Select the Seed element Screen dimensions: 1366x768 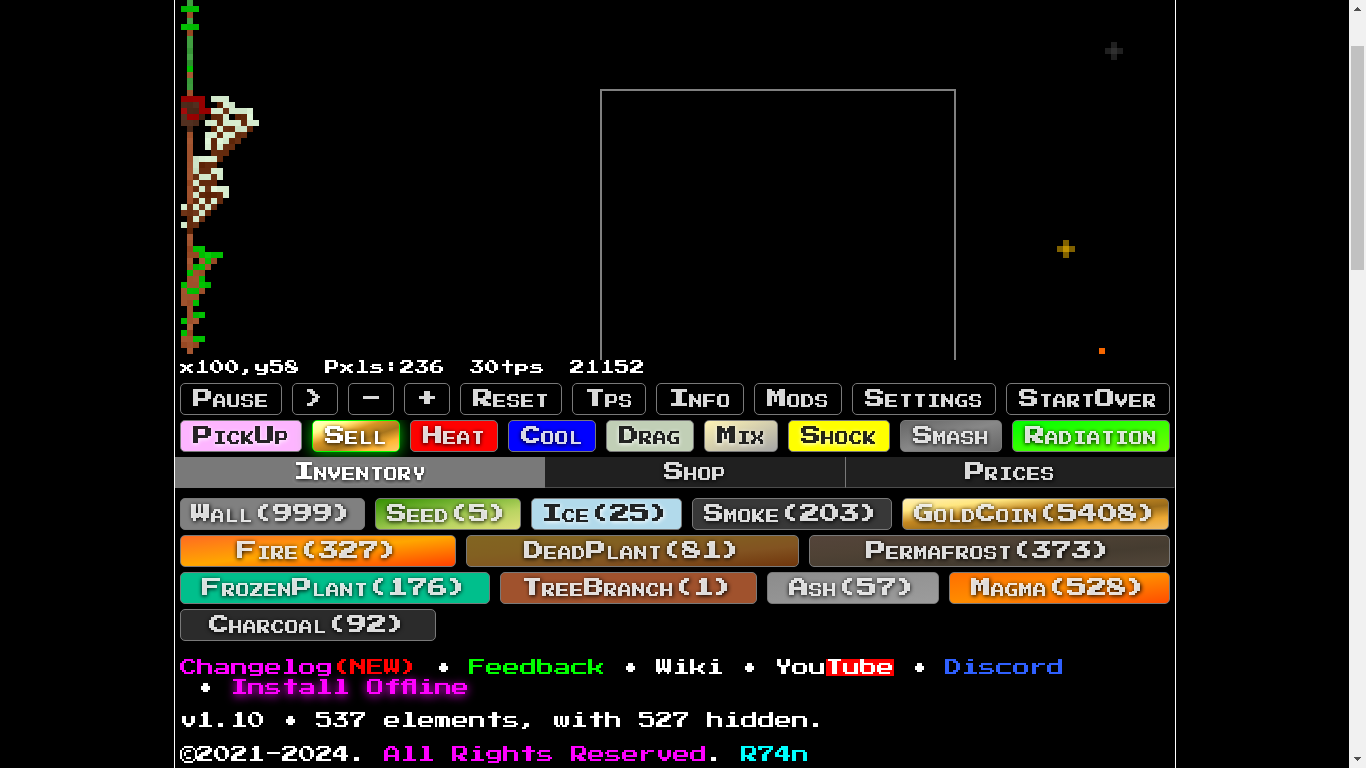point(447,513)
